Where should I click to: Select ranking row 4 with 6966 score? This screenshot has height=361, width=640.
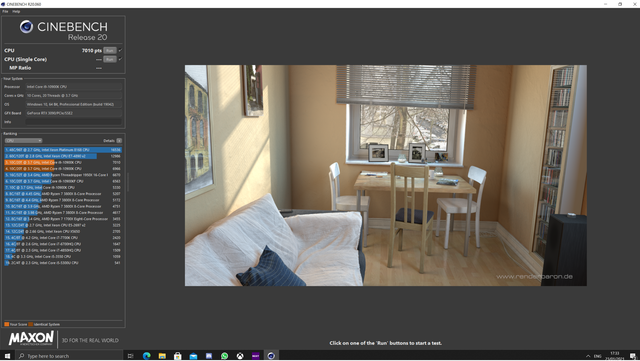[x=63, y=169]
